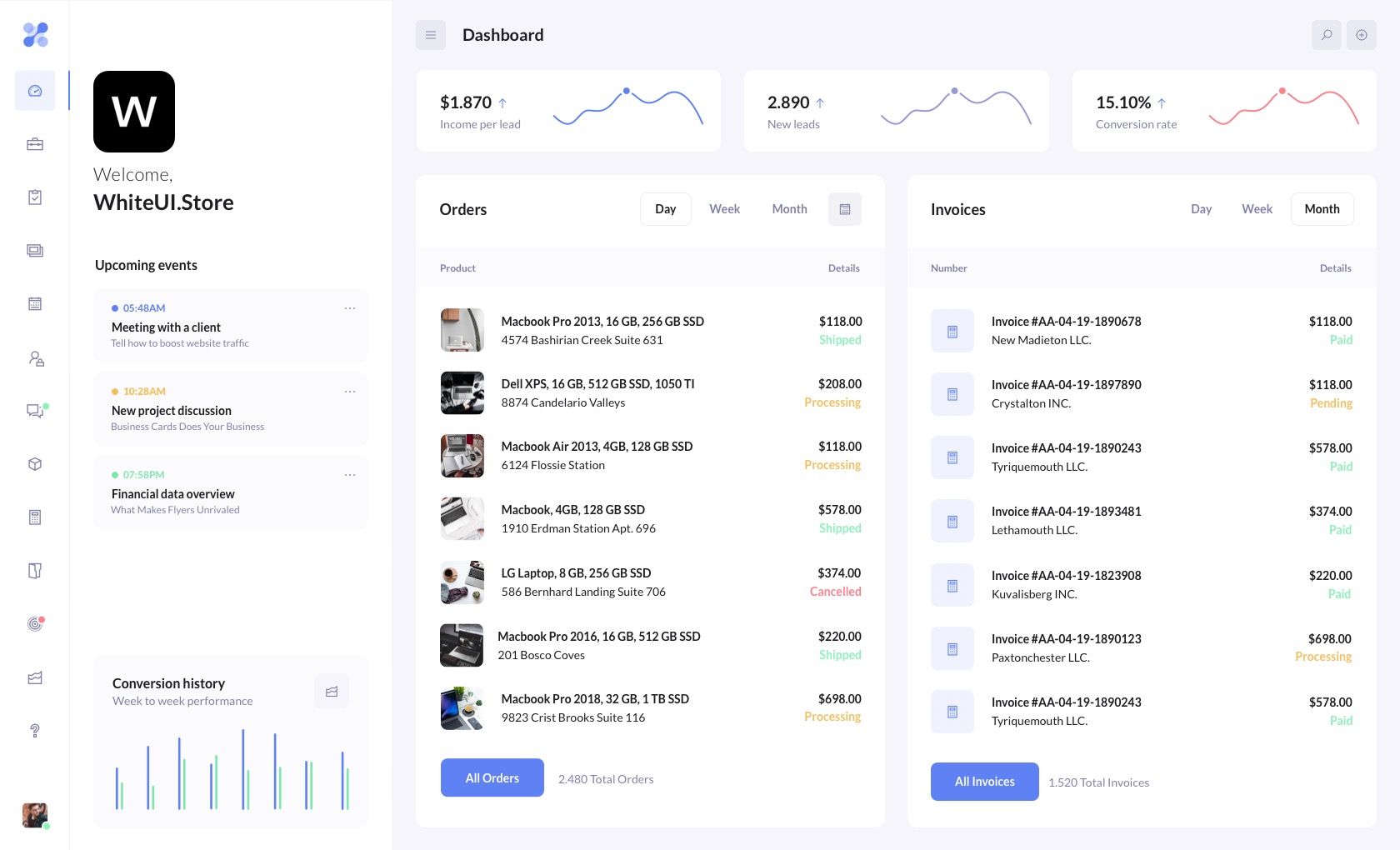Click the invoice icon for New Madieton LLC

tap(952, 331)
